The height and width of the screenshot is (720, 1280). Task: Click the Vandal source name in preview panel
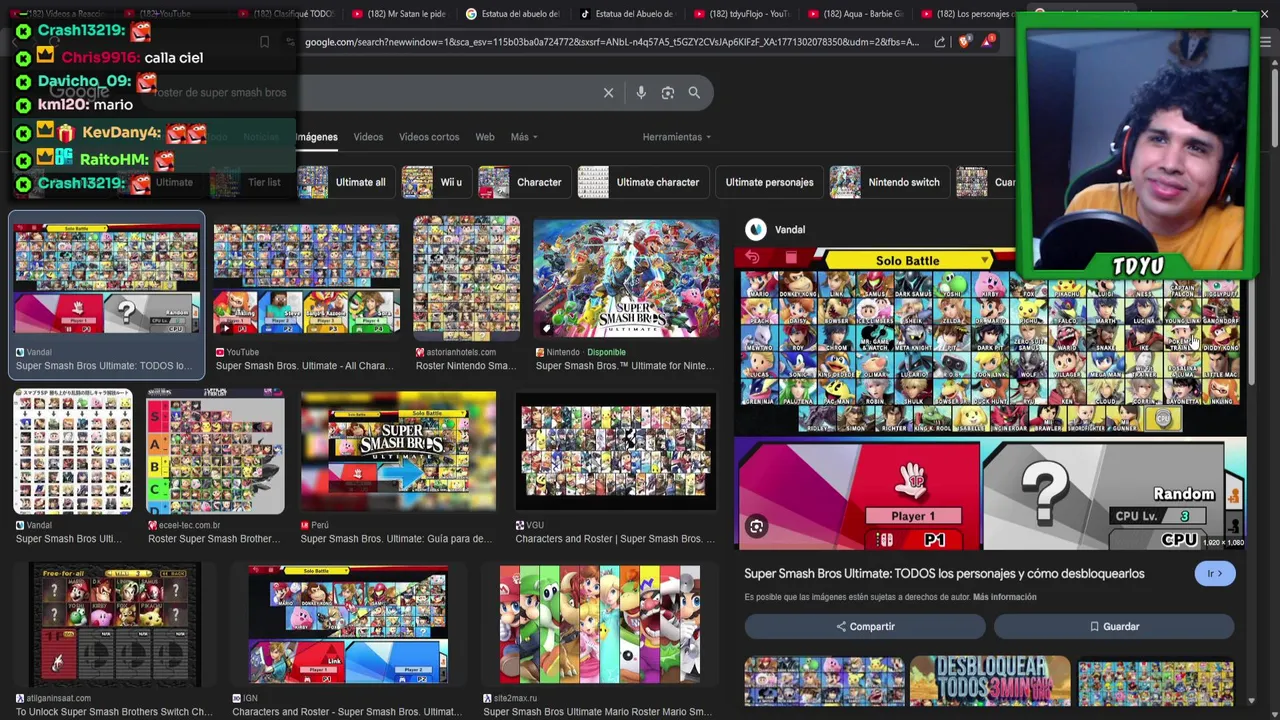pos(790,230)
